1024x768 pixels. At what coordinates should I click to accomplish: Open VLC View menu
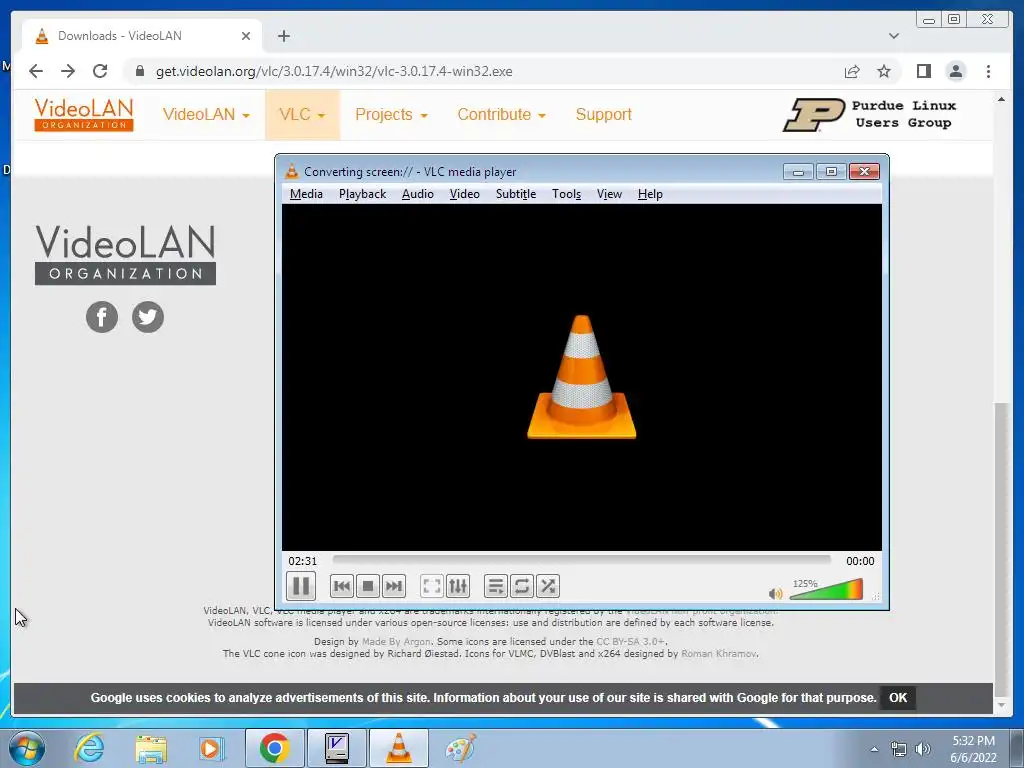(609, 194)
